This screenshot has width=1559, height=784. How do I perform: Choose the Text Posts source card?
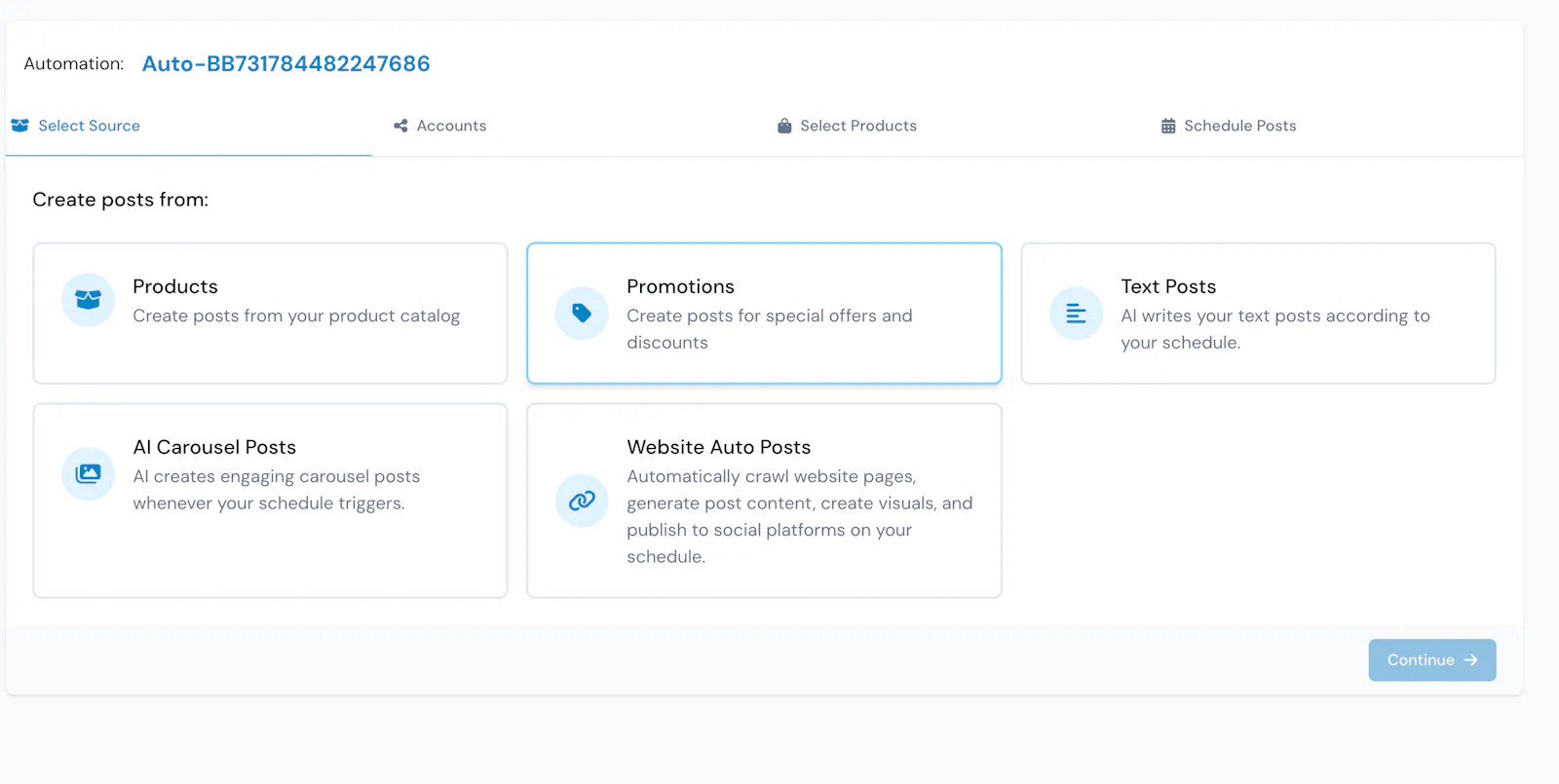click(1258, 313)
